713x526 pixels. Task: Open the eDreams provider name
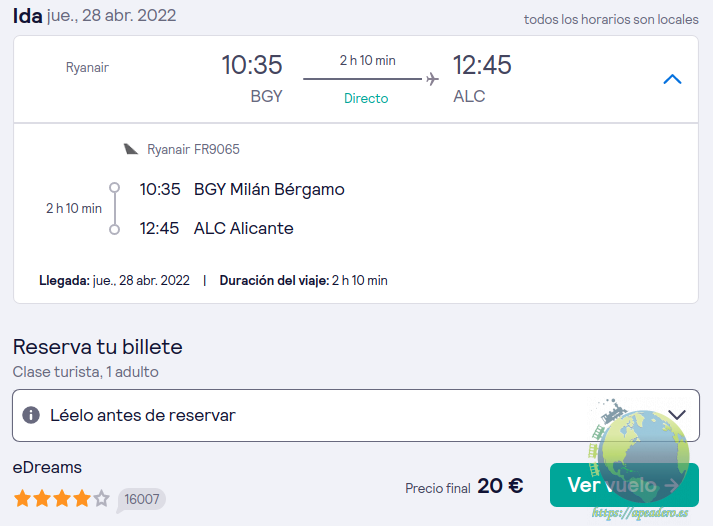tap(47, 467)
